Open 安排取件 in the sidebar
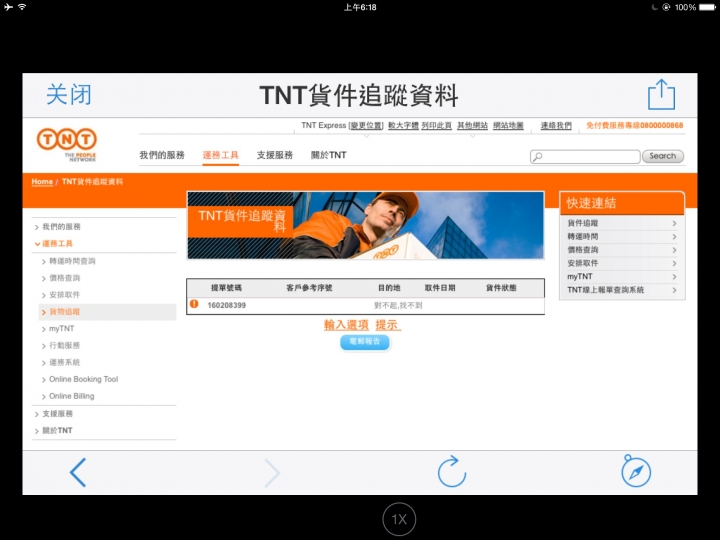Screen dimensions: 720x540 click(64, 294)
